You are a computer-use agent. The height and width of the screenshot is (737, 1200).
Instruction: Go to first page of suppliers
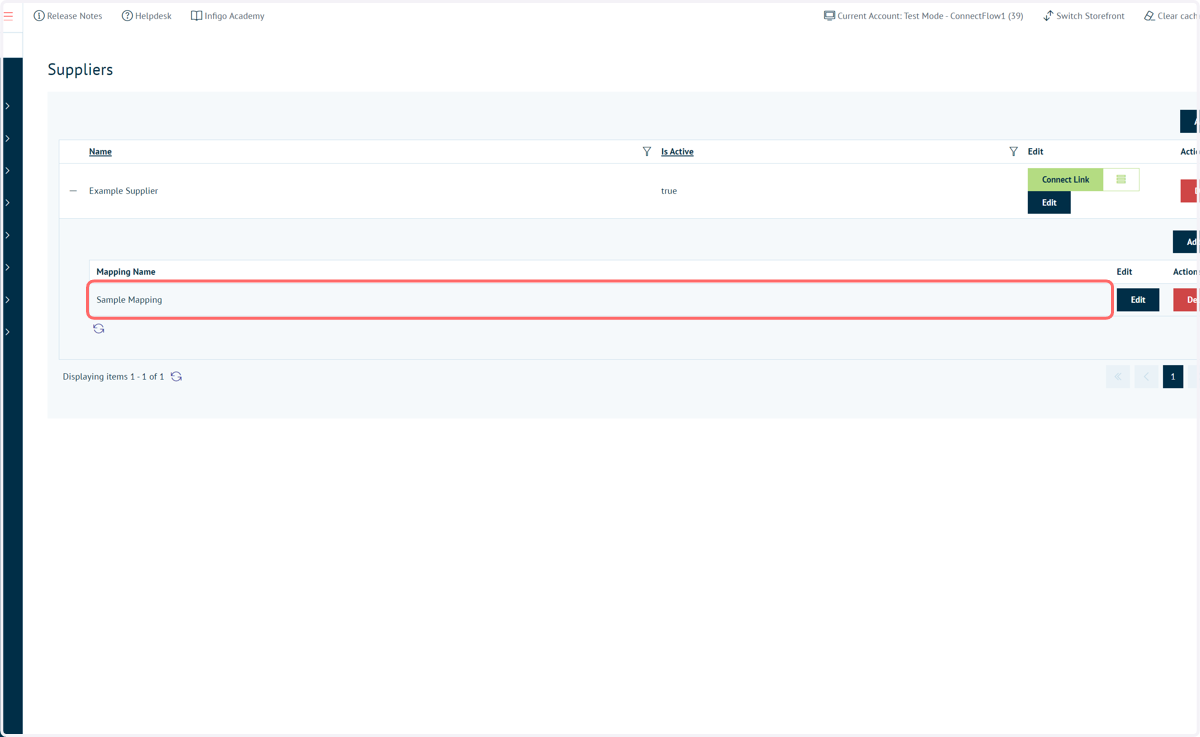point(1118,377)
